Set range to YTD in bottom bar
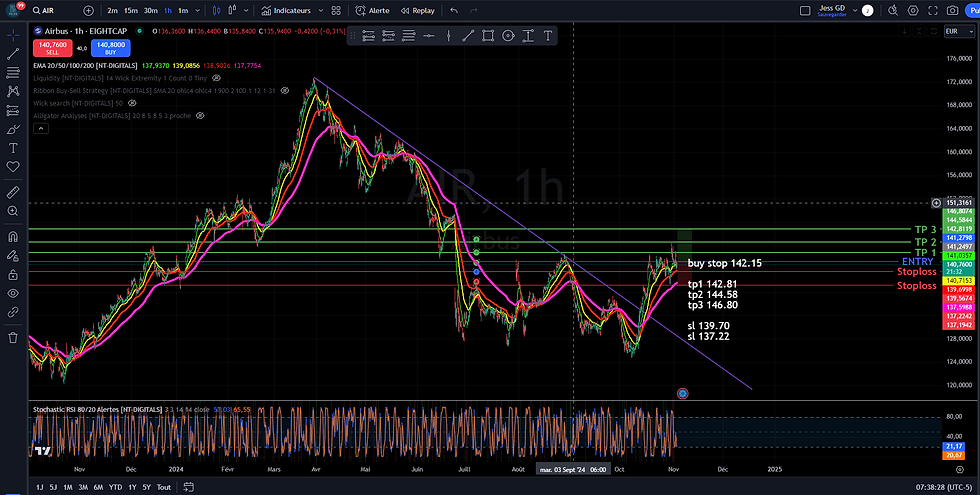Image resolution: width=980 pixels, height=495 pixels. click(115, 487)
